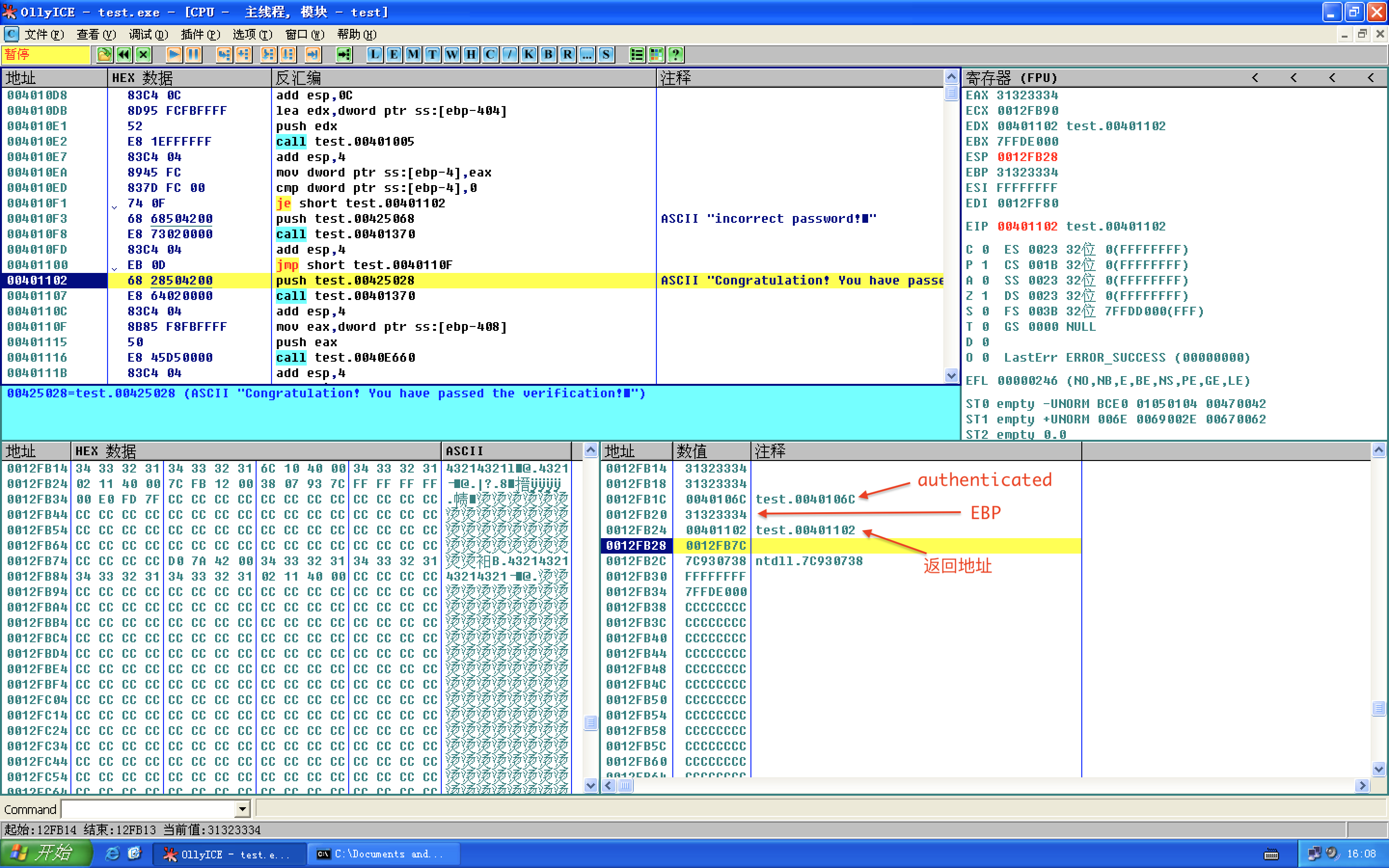This screenshot has width=1389, height=868.
Task: Open Windows list with W button
Action: (x=452, y=54)
